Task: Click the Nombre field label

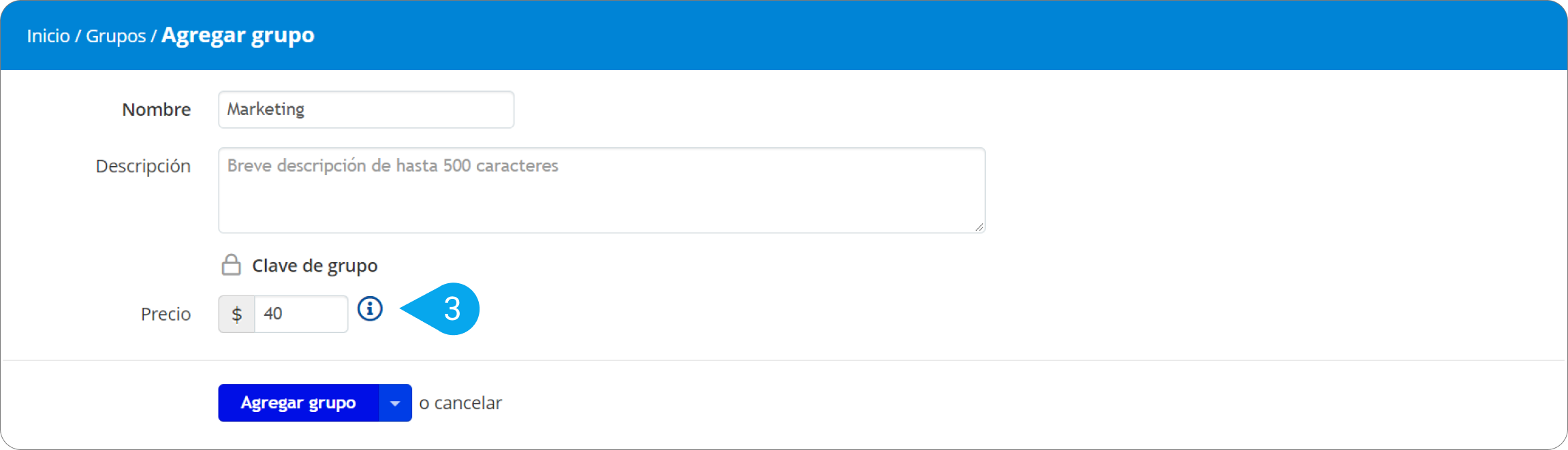Action: point(157,110)
